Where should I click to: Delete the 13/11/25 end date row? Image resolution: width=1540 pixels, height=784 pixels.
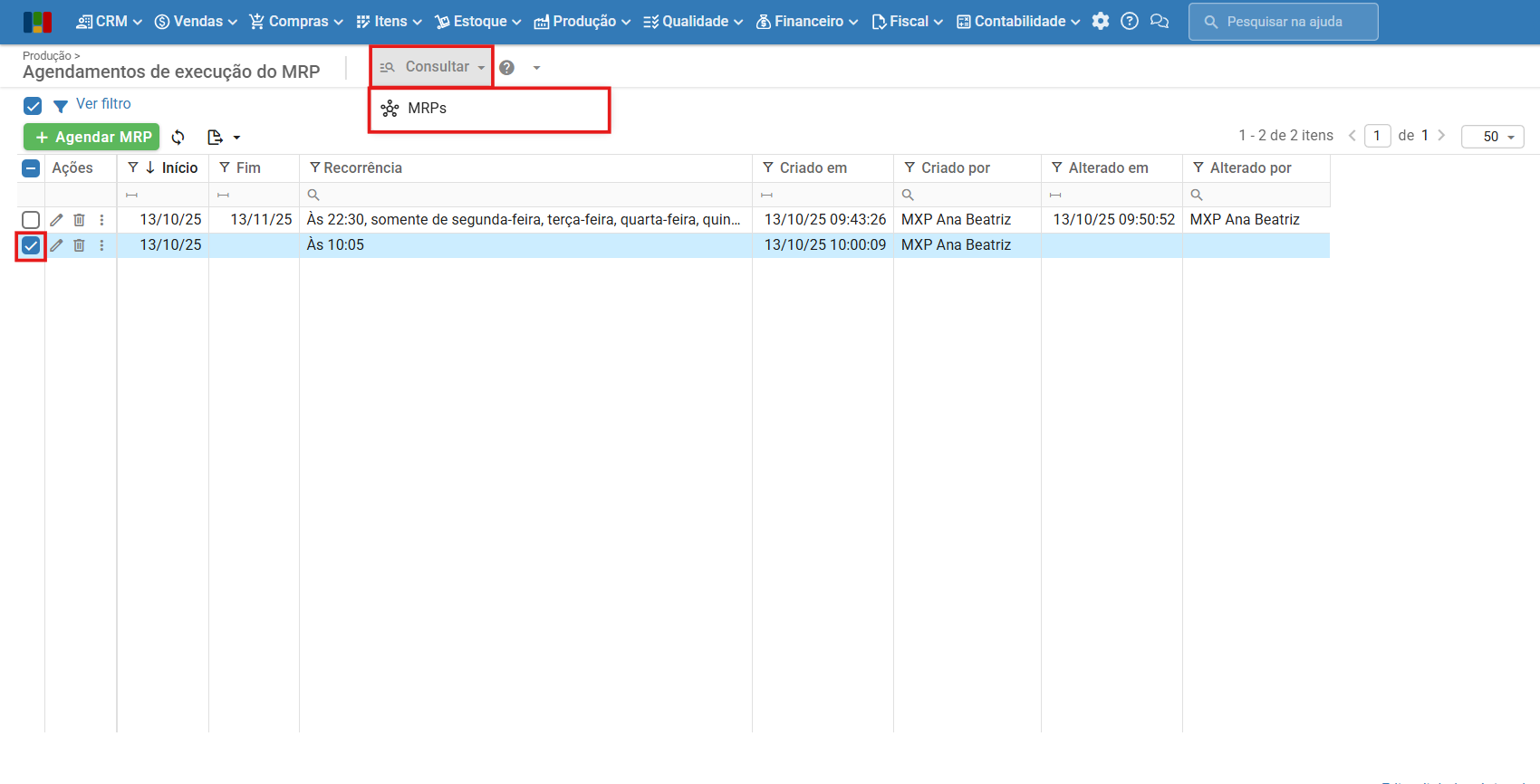pyautogui.click(x=79, y=220)
